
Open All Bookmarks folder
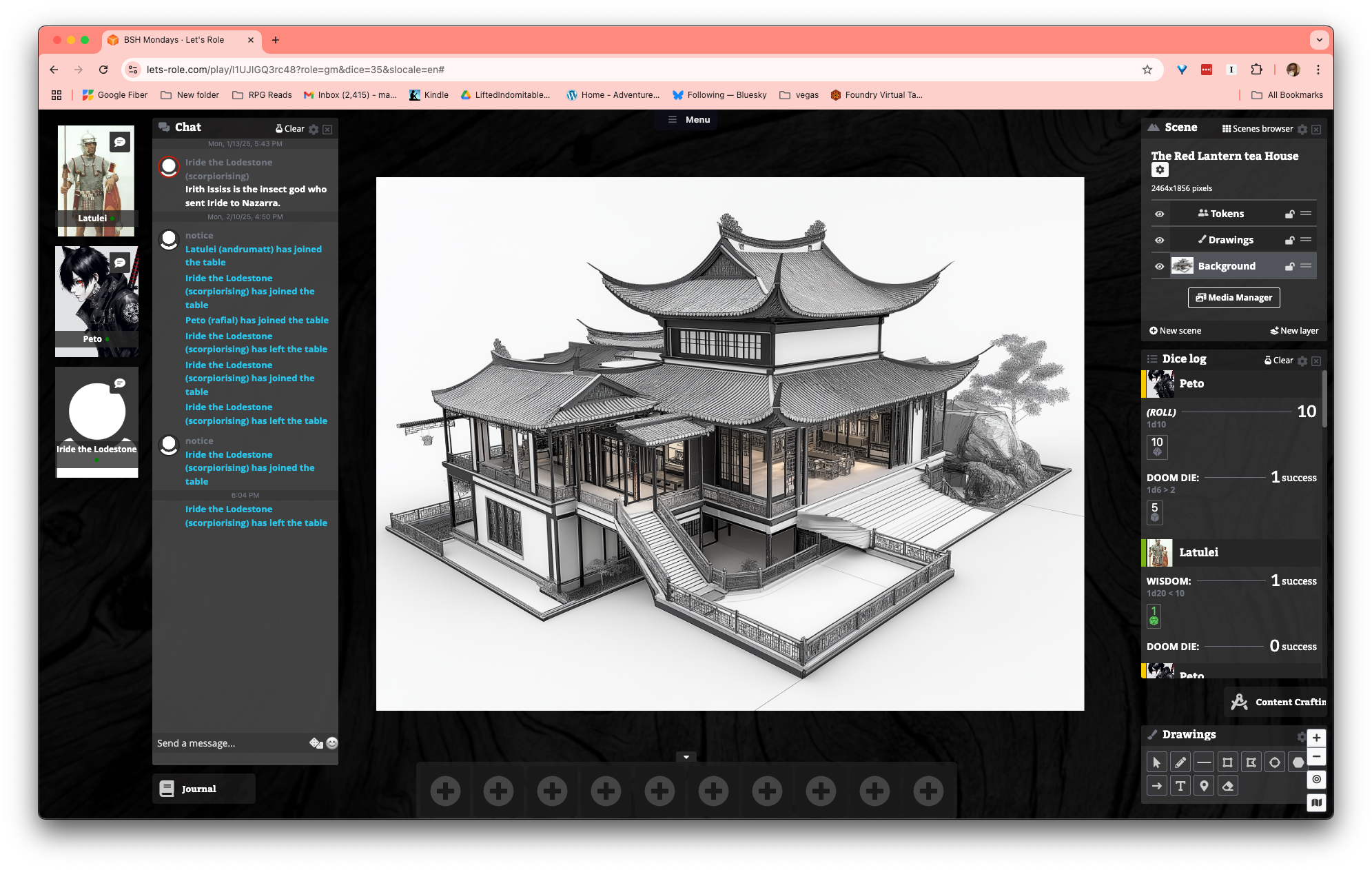[1287, 95]
